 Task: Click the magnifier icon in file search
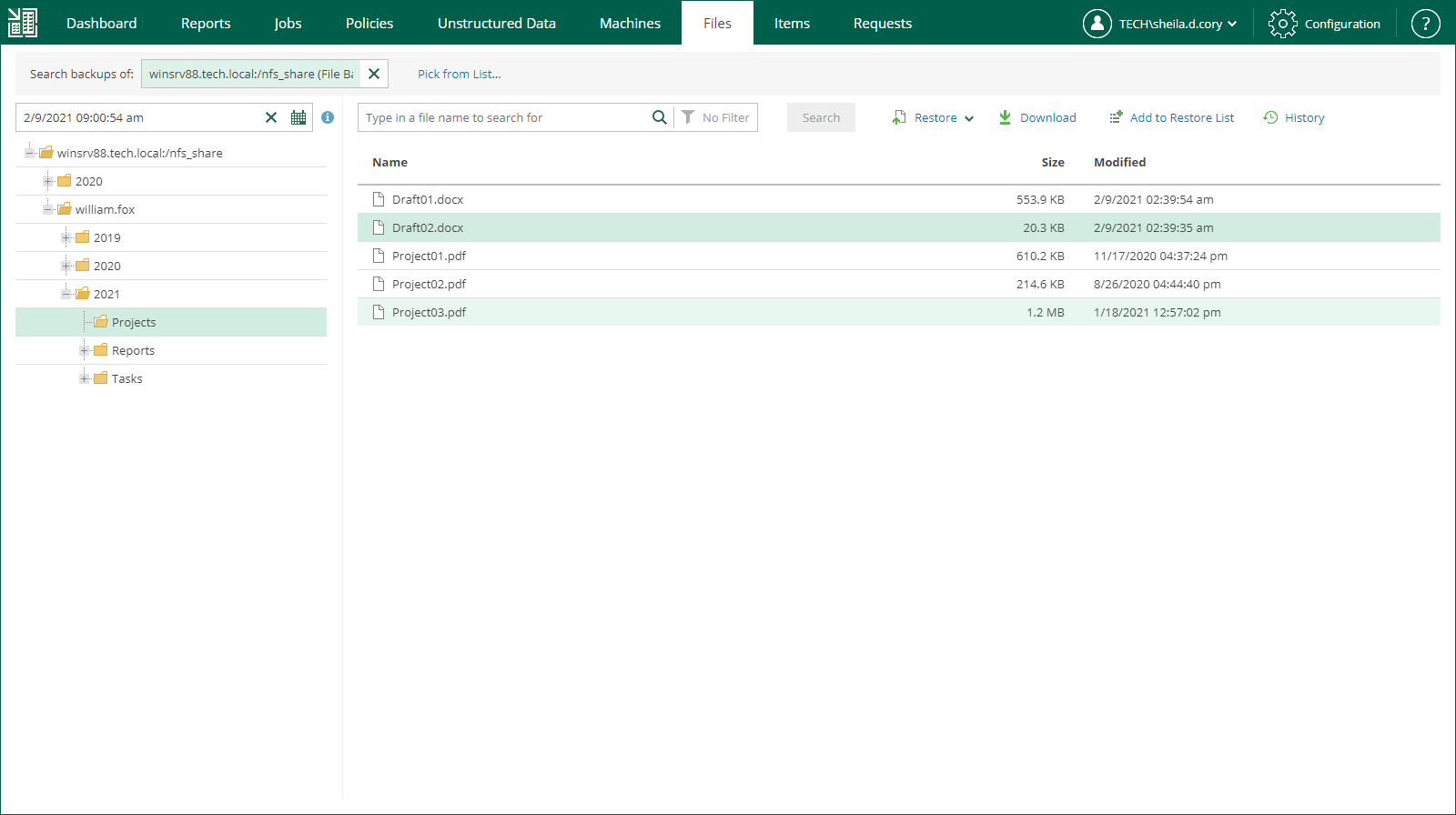coord(659,117)
